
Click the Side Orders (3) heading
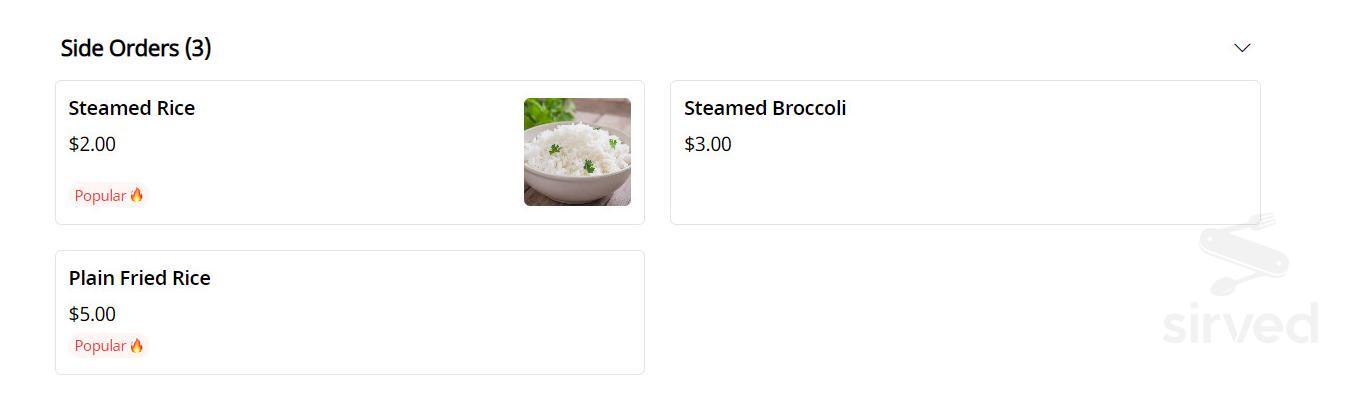(136, 48)
